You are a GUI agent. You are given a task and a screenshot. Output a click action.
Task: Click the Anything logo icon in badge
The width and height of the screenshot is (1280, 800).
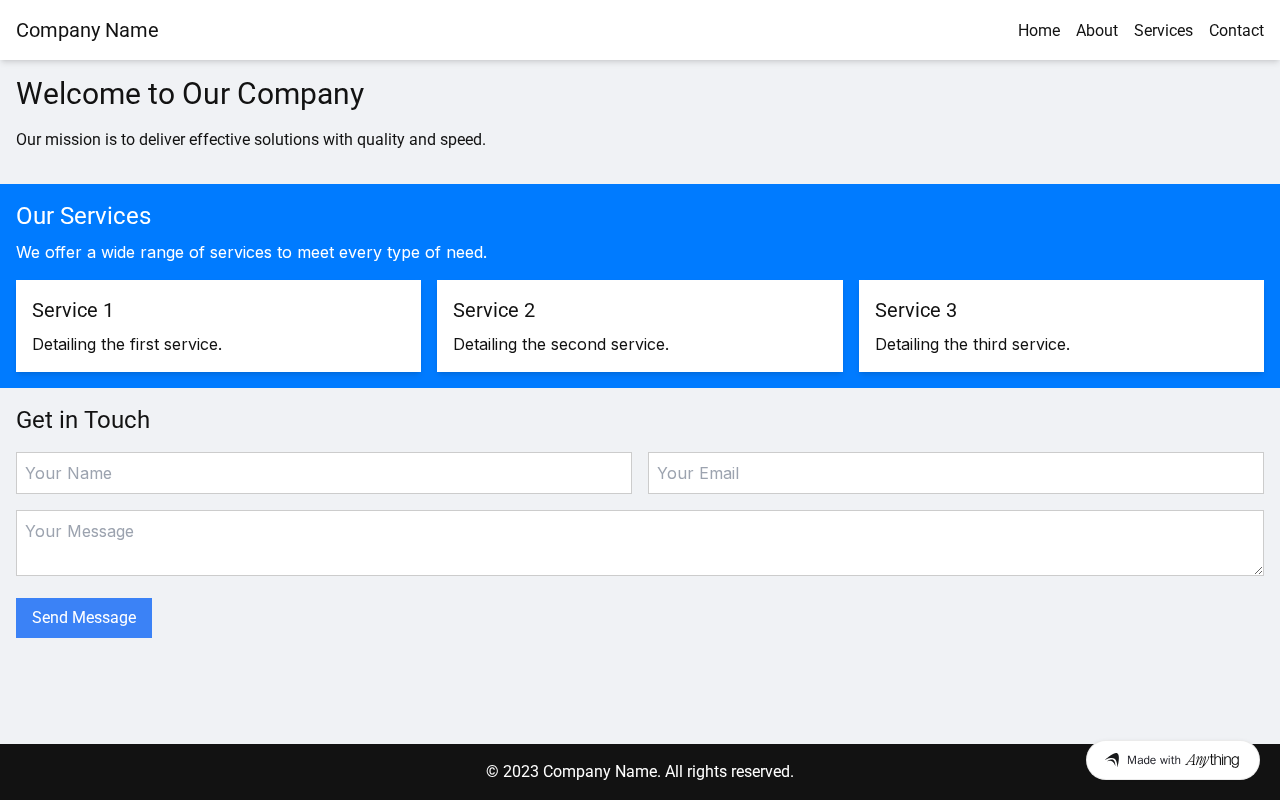[1112, 760]
